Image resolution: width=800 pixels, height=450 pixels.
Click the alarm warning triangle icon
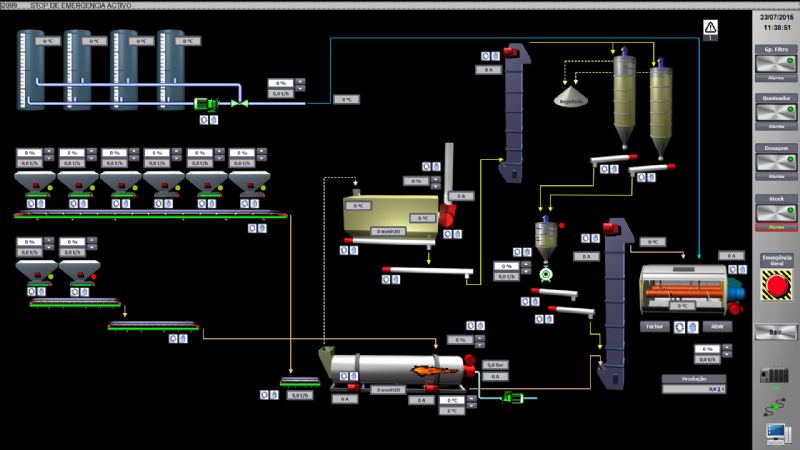710,27
